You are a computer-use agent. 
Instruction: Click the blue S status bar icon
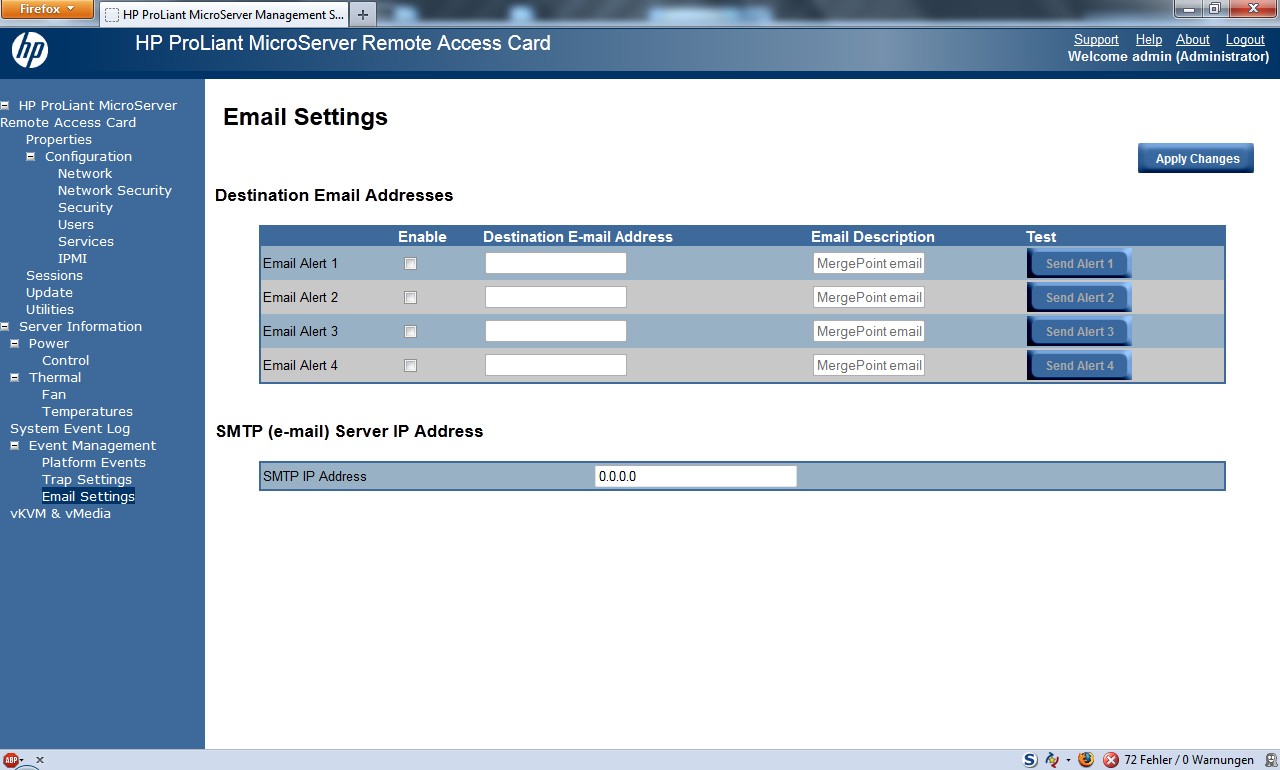[x=1030, y=760]
